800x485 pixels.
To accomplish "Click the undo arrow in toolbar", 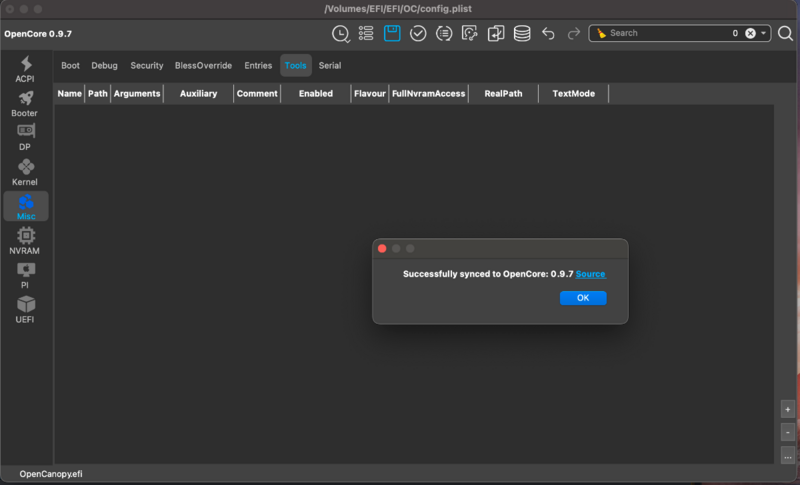I will coord(548,33).
